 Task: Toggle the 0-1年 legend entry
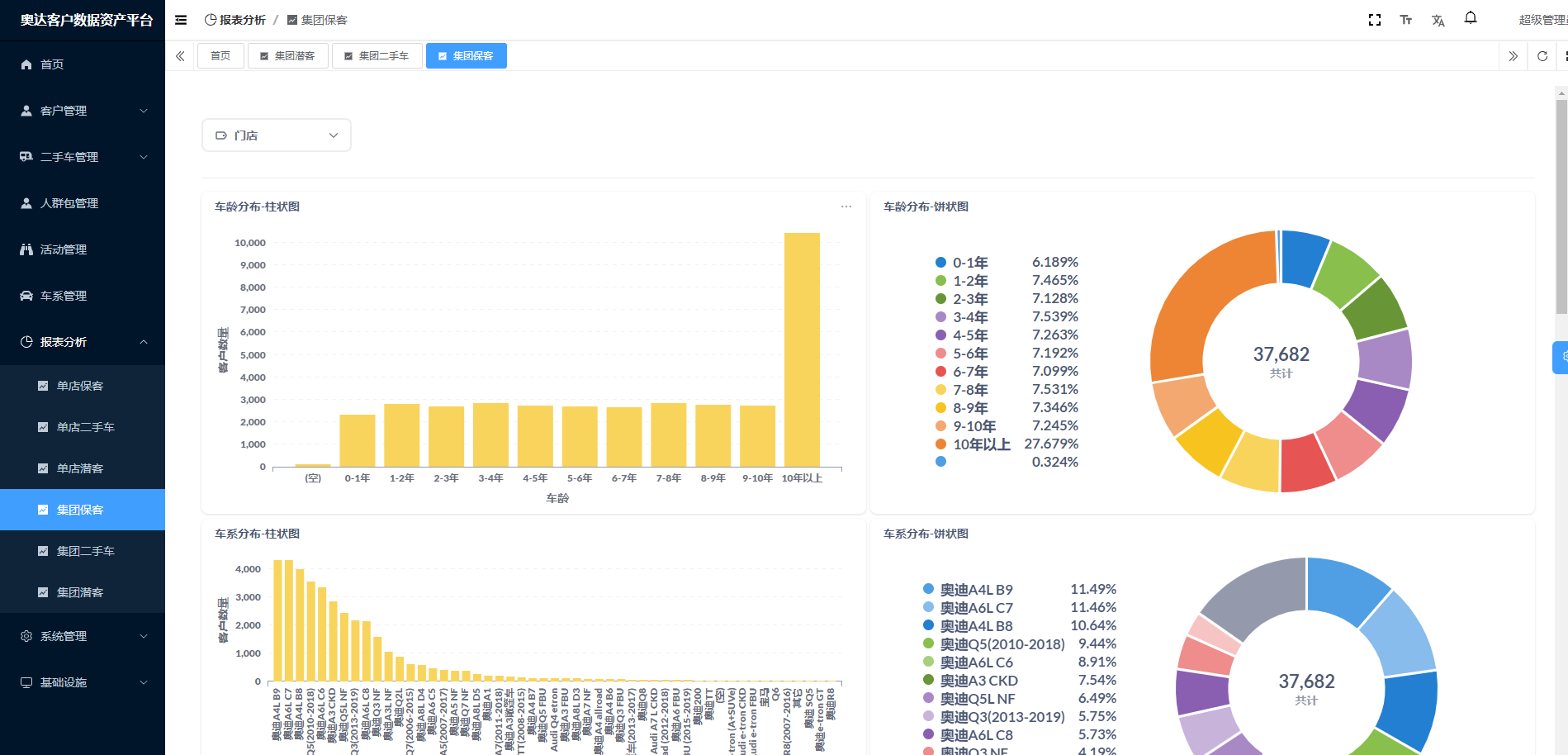(1006, 263)
